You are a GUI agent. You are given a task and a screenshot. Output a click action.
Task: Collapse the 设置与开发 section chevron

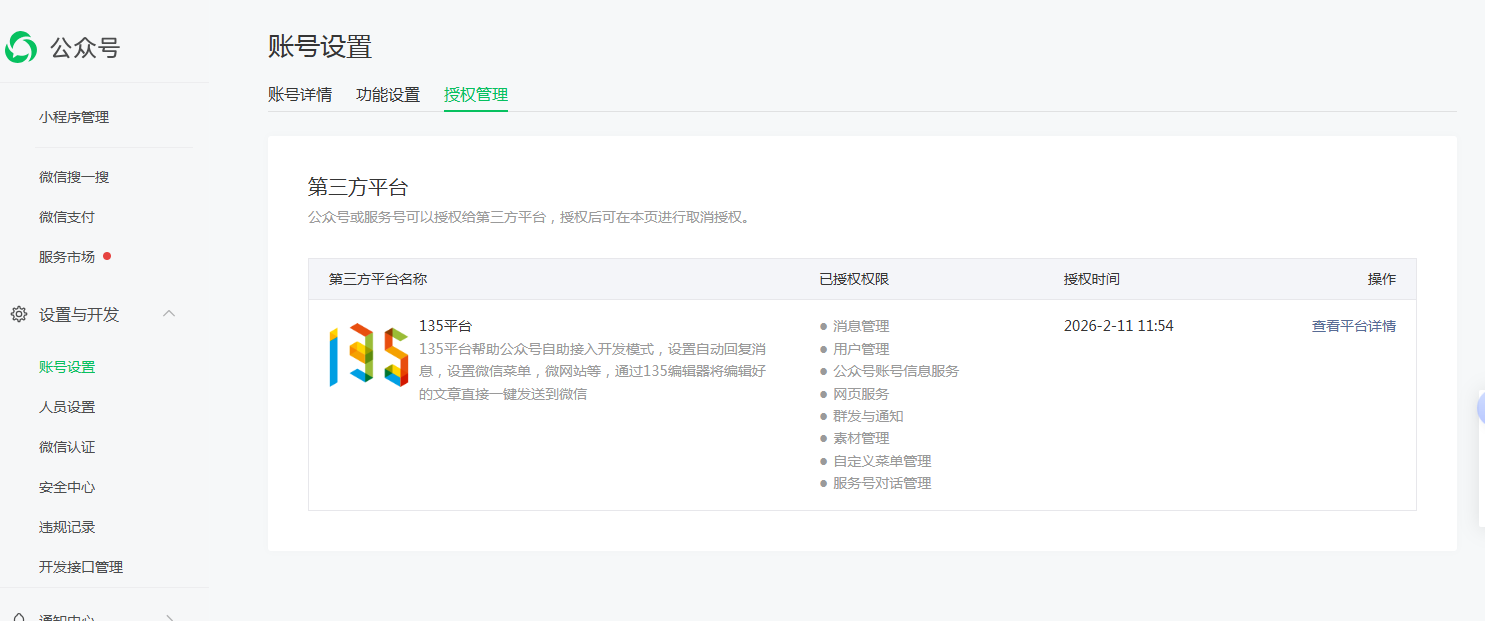(169, 314)
